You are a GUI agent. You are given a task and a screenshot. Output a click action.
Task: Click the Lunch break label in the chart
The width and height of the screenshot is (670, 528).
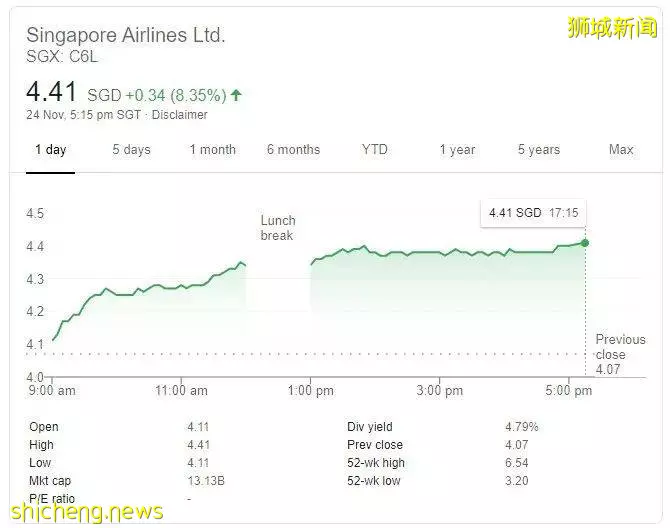point(278,228)
